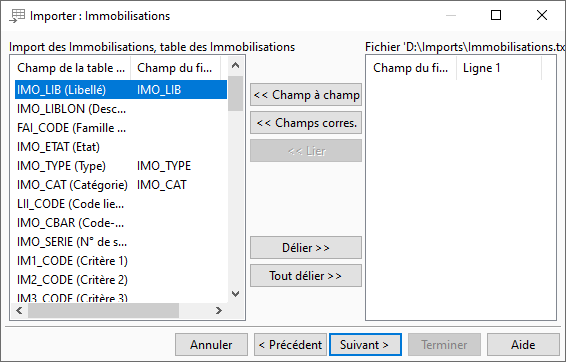The height and width of the screenshot is (362, 566).
Task: Click 'Tout délier >>' to unlink all
Action: point(306,276)
